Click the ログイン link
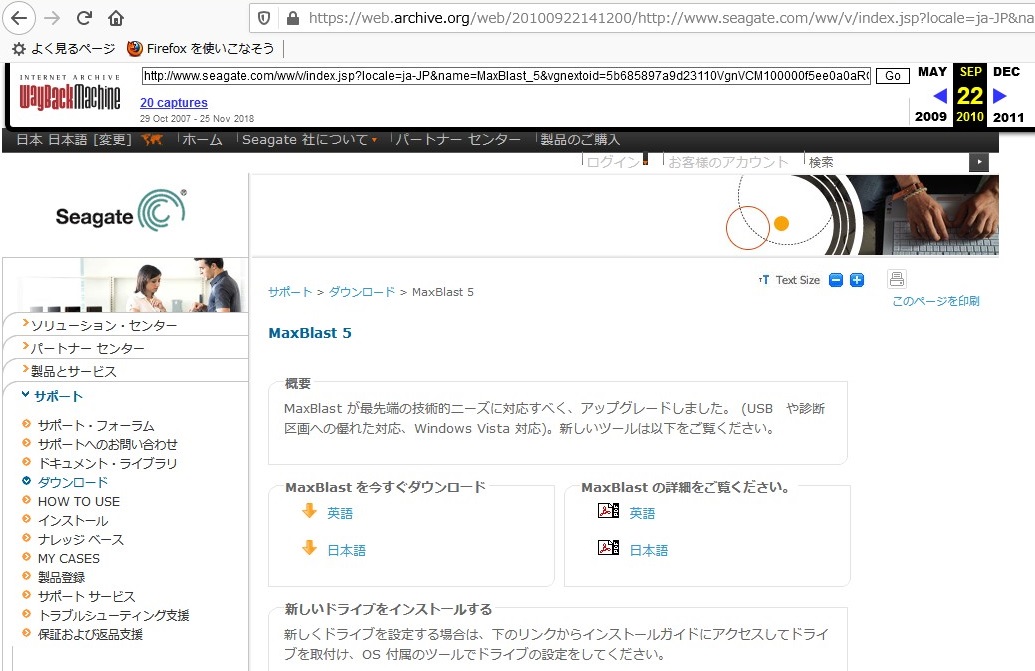This screenshot has width=1035, height=671. point(615,162)
